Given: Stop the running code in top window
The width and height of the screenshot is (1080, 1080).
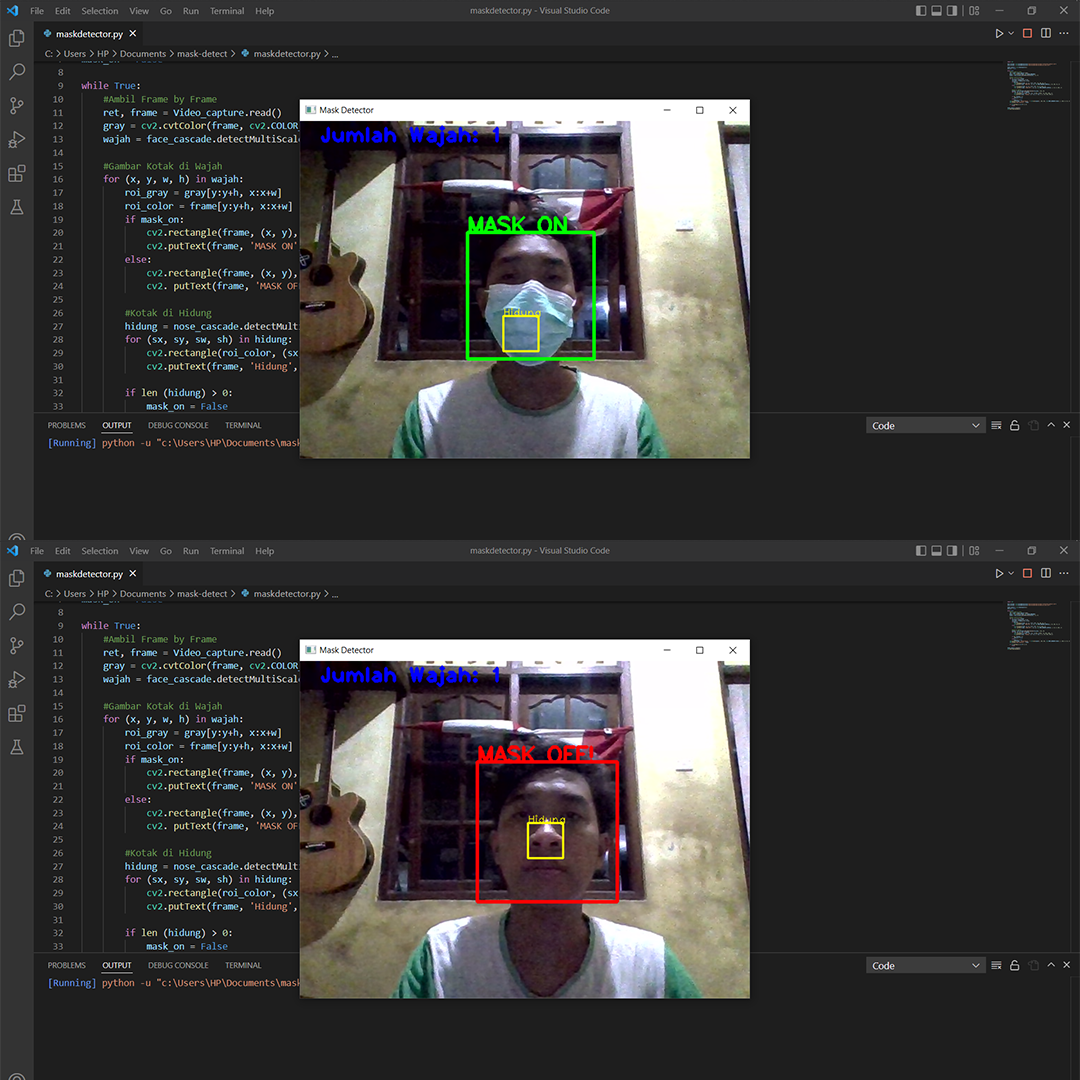Looking at the screenshot, I should tap(1027, 33).
